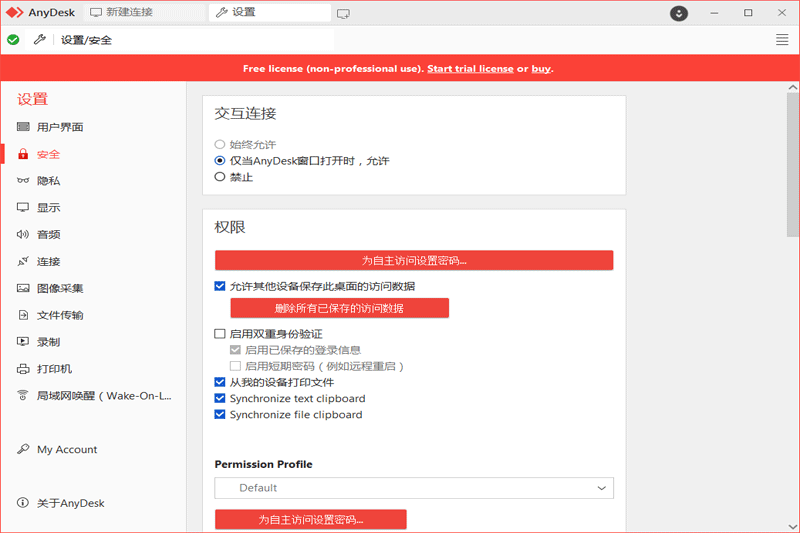
Task: Click the AnyDesk logo icon
Action: (x=14, y=13)
